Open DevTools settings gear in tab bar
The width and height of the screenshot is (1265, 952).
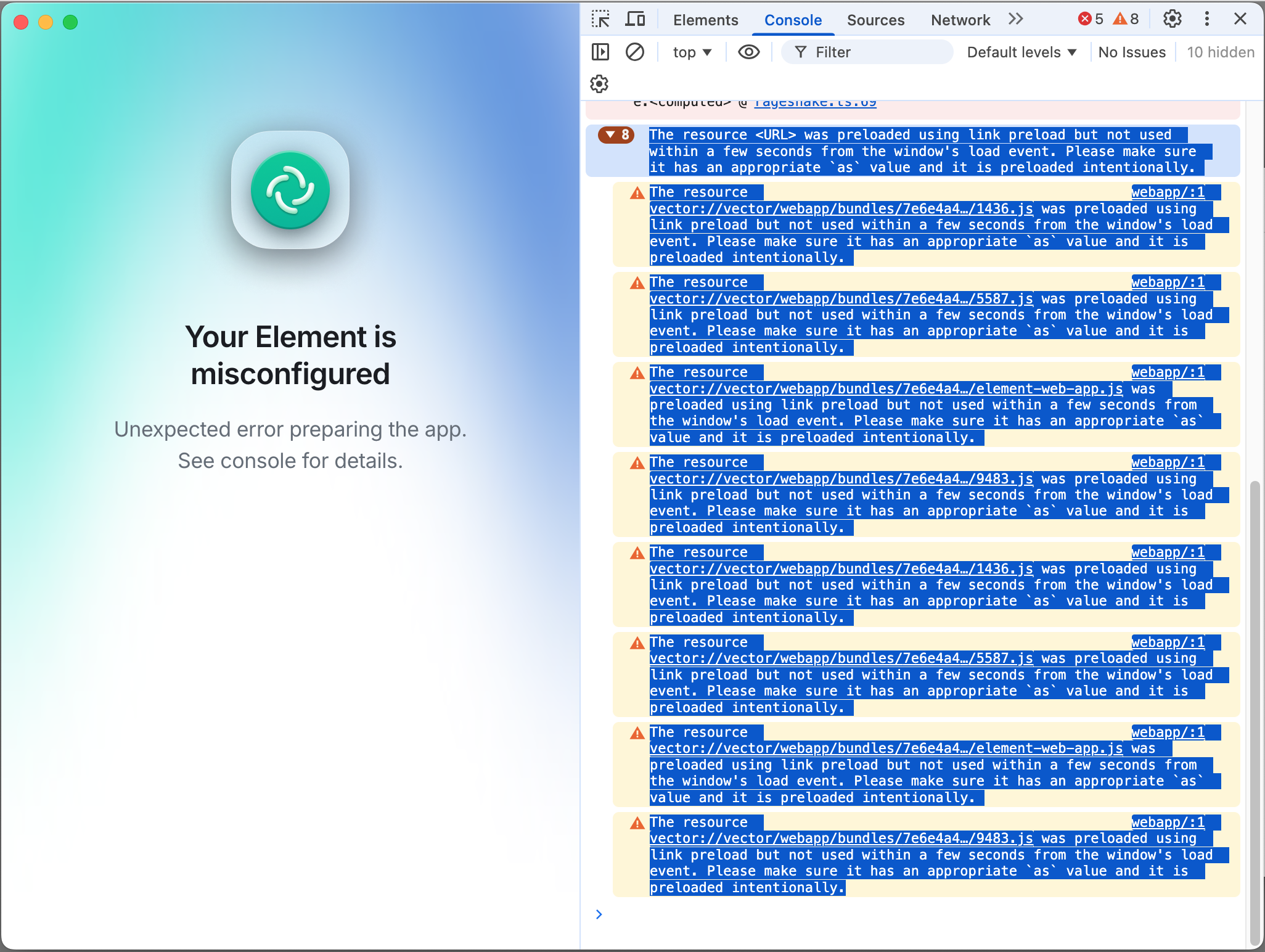(x=1172, y=19)
